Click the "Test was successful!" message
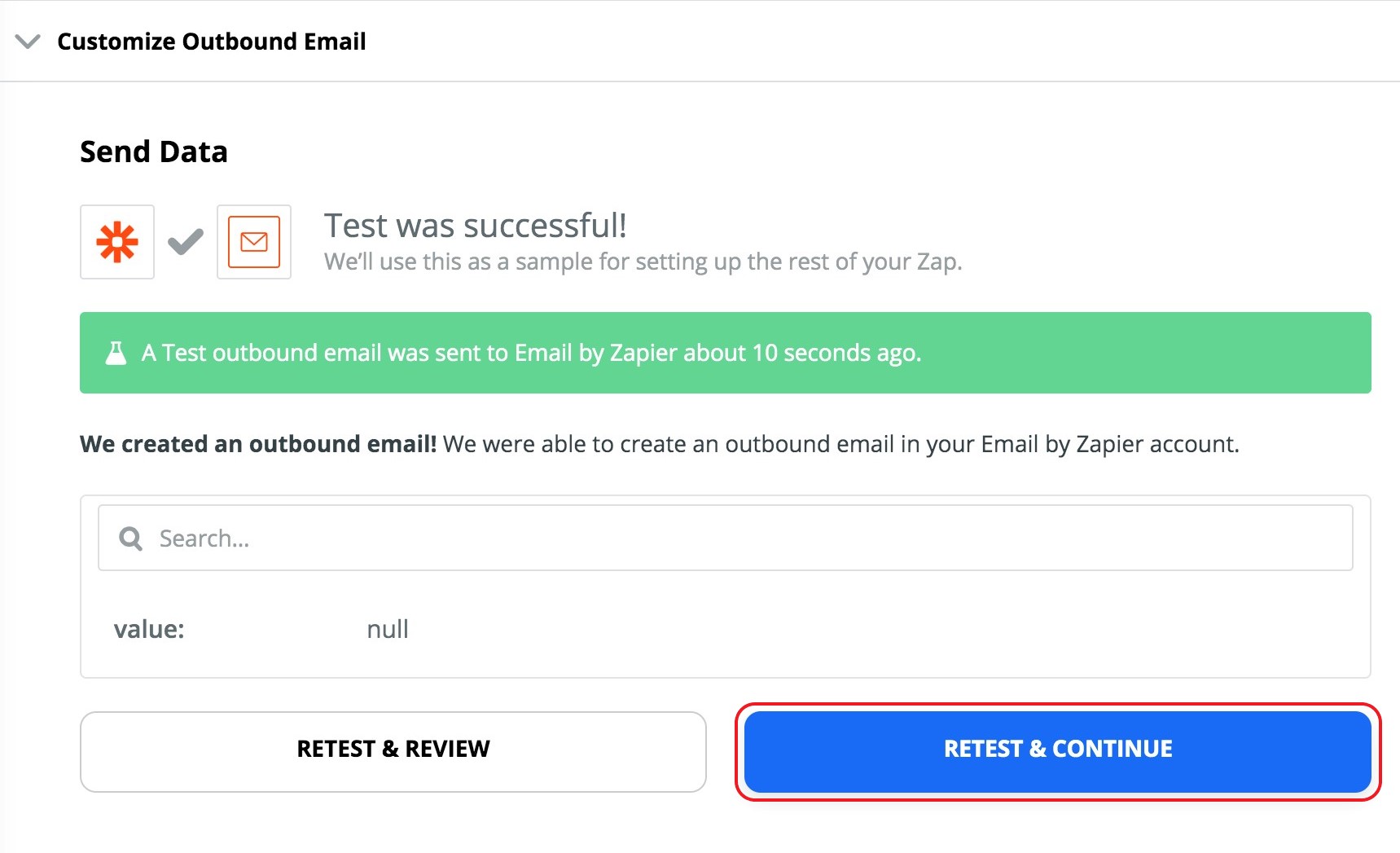This screenshot has height=853, width=1400. pos(476,226)
